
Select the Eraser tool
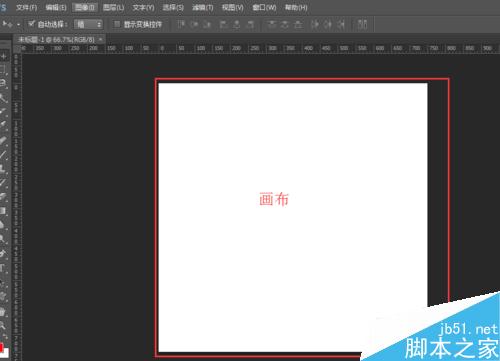coord(3,197)
